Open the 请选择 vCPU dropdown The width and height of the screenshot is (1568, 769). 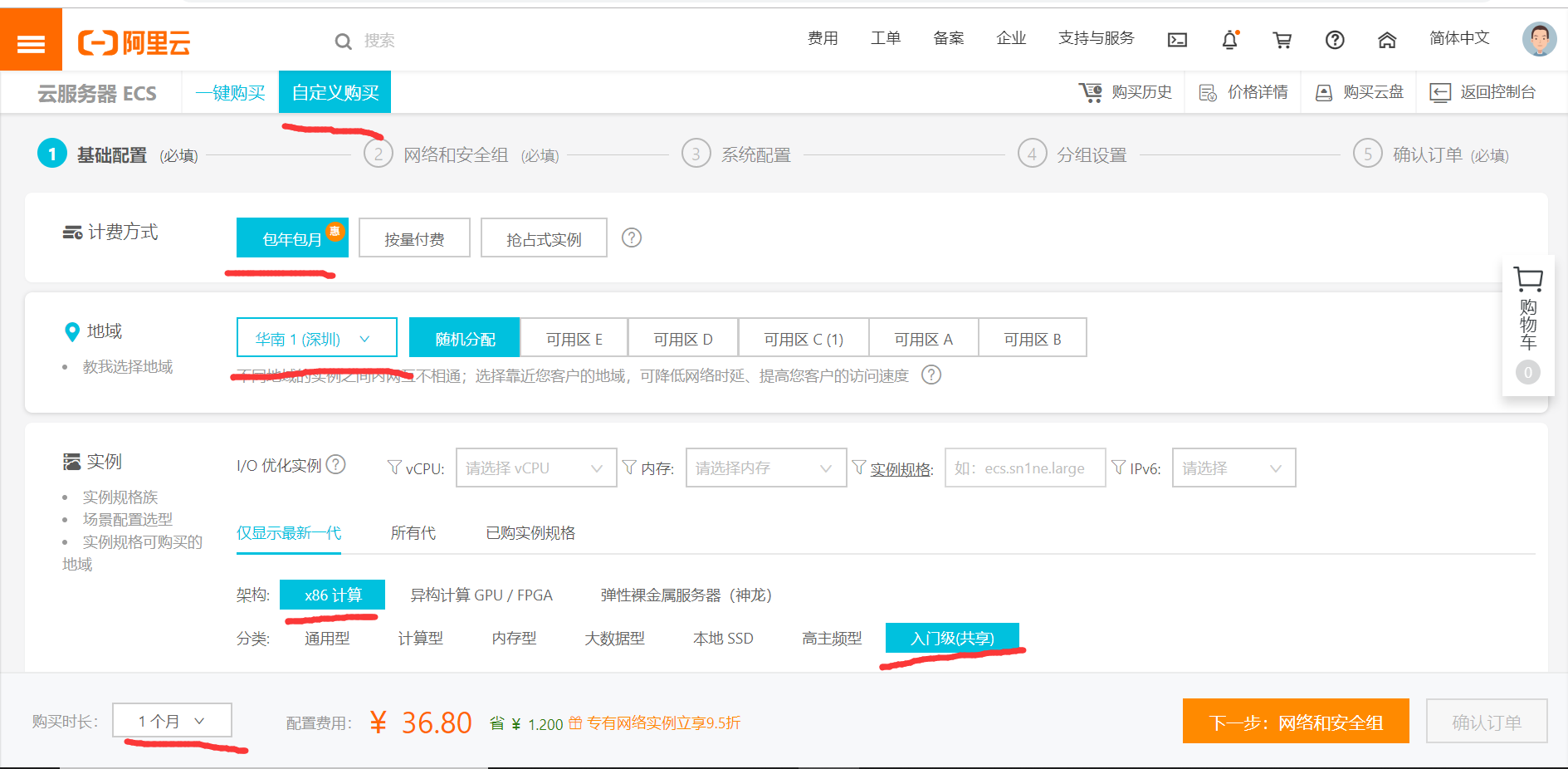tap(536, 468)
